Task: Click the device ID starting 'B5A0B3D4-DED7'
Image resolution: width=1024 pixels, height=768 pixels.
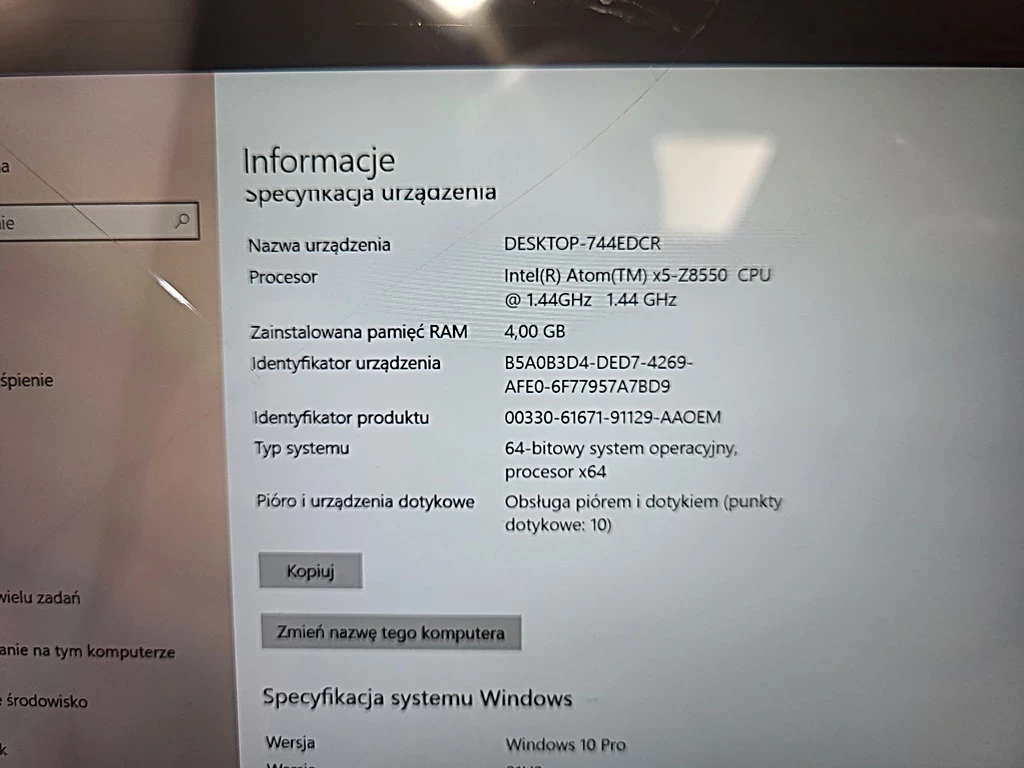Action: coord(599,374)
